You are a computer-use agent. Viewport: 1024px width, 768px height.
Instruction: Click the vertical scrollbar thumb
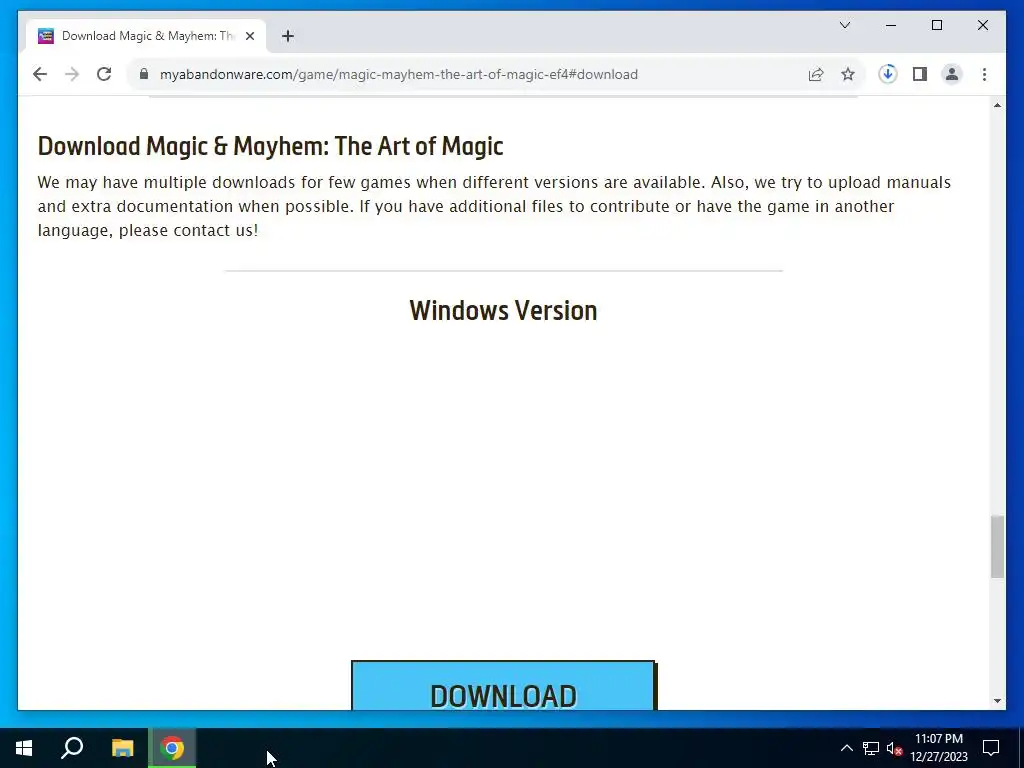(x=997, y=547)
